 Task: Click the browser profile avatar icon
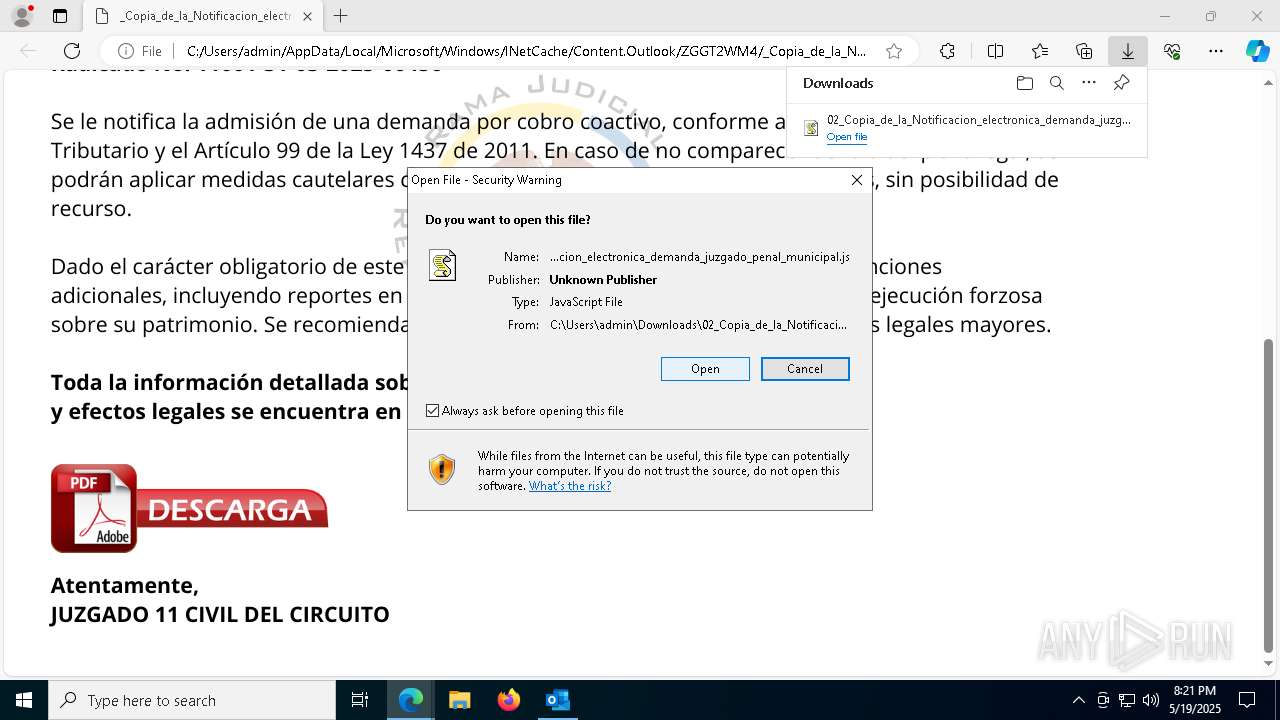click(x=22, y=16)
